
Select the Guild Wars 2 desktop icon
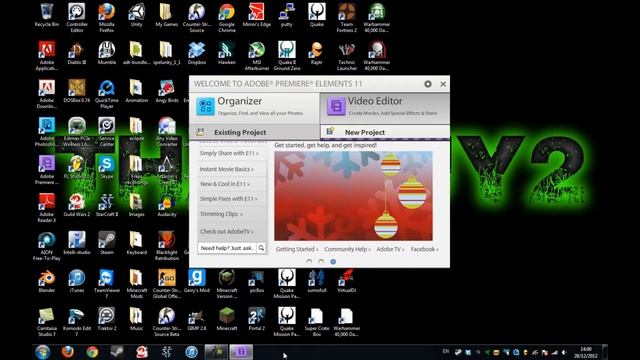click(77, 205)
